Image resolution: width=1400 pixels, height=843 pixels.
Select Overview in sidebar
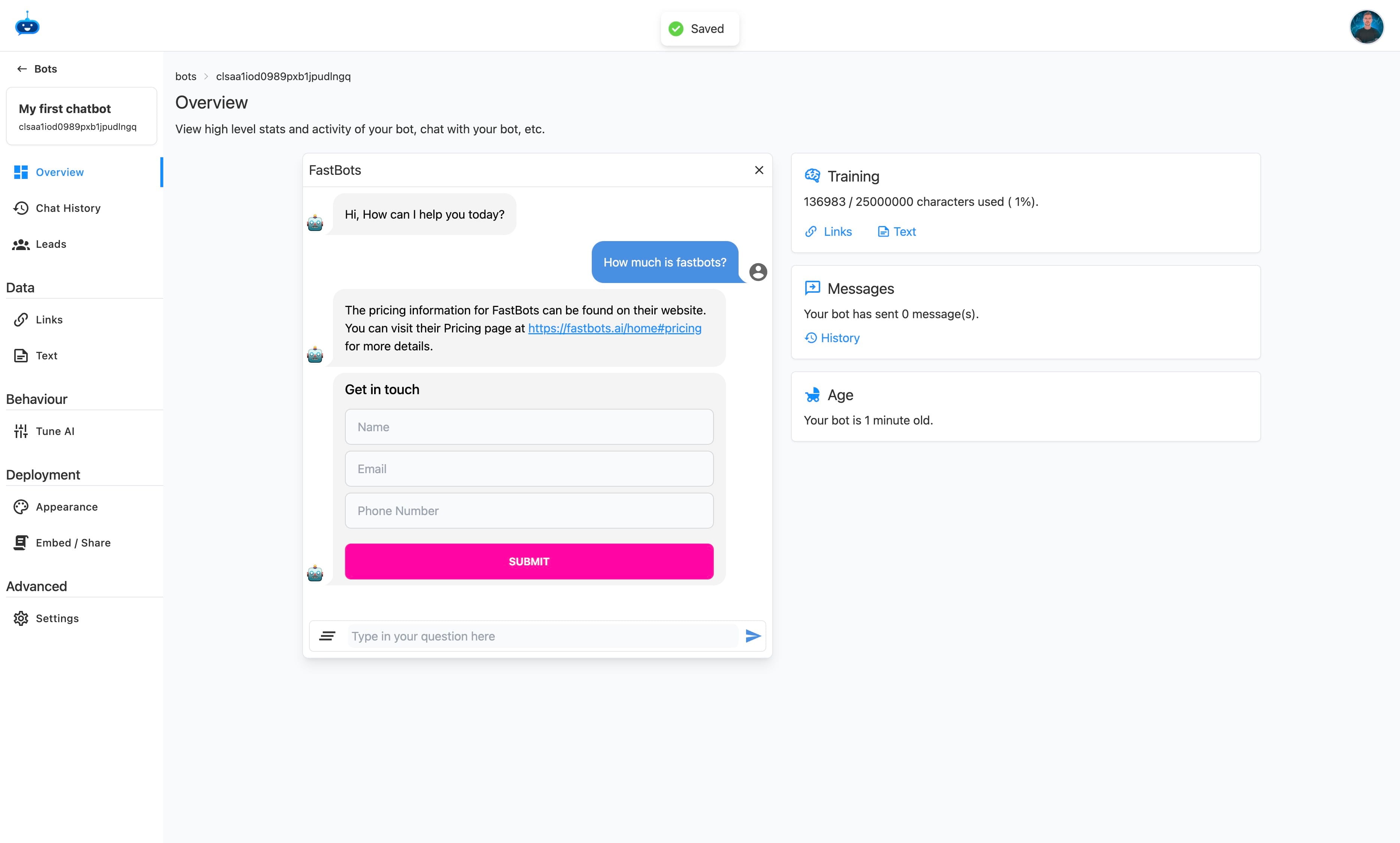(59, 172)
